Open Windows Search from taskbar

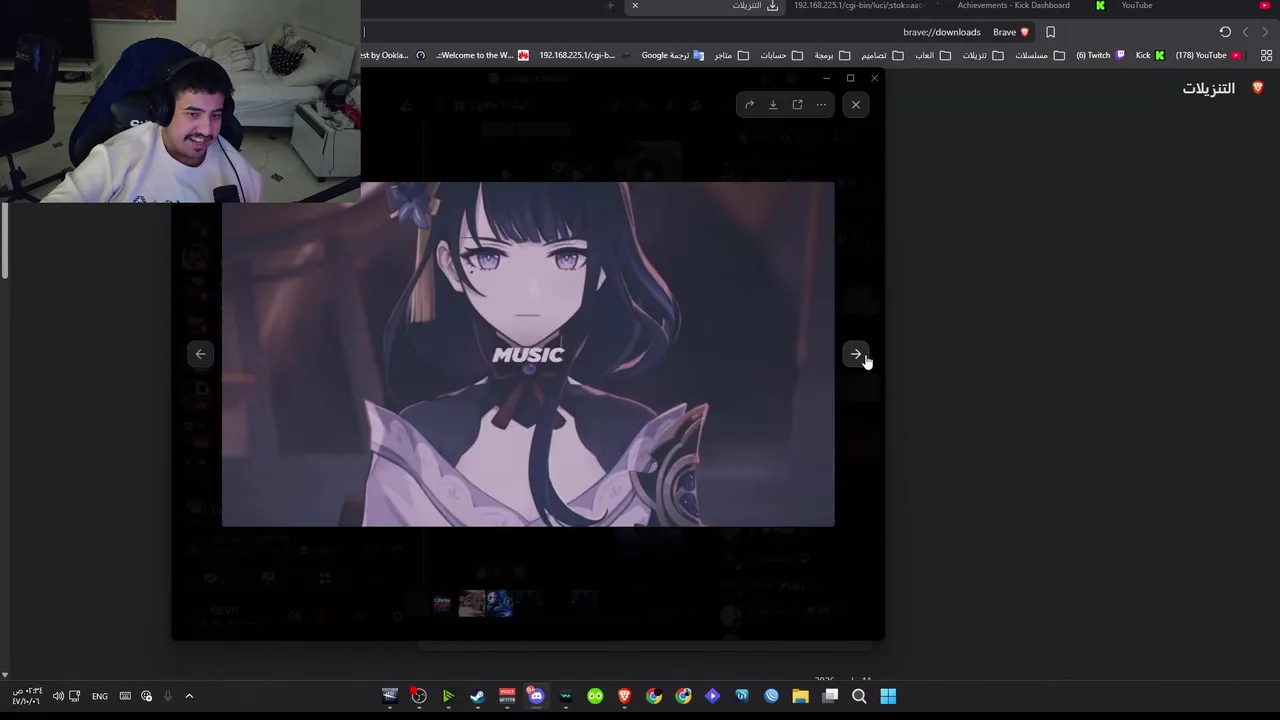(859, 696)
